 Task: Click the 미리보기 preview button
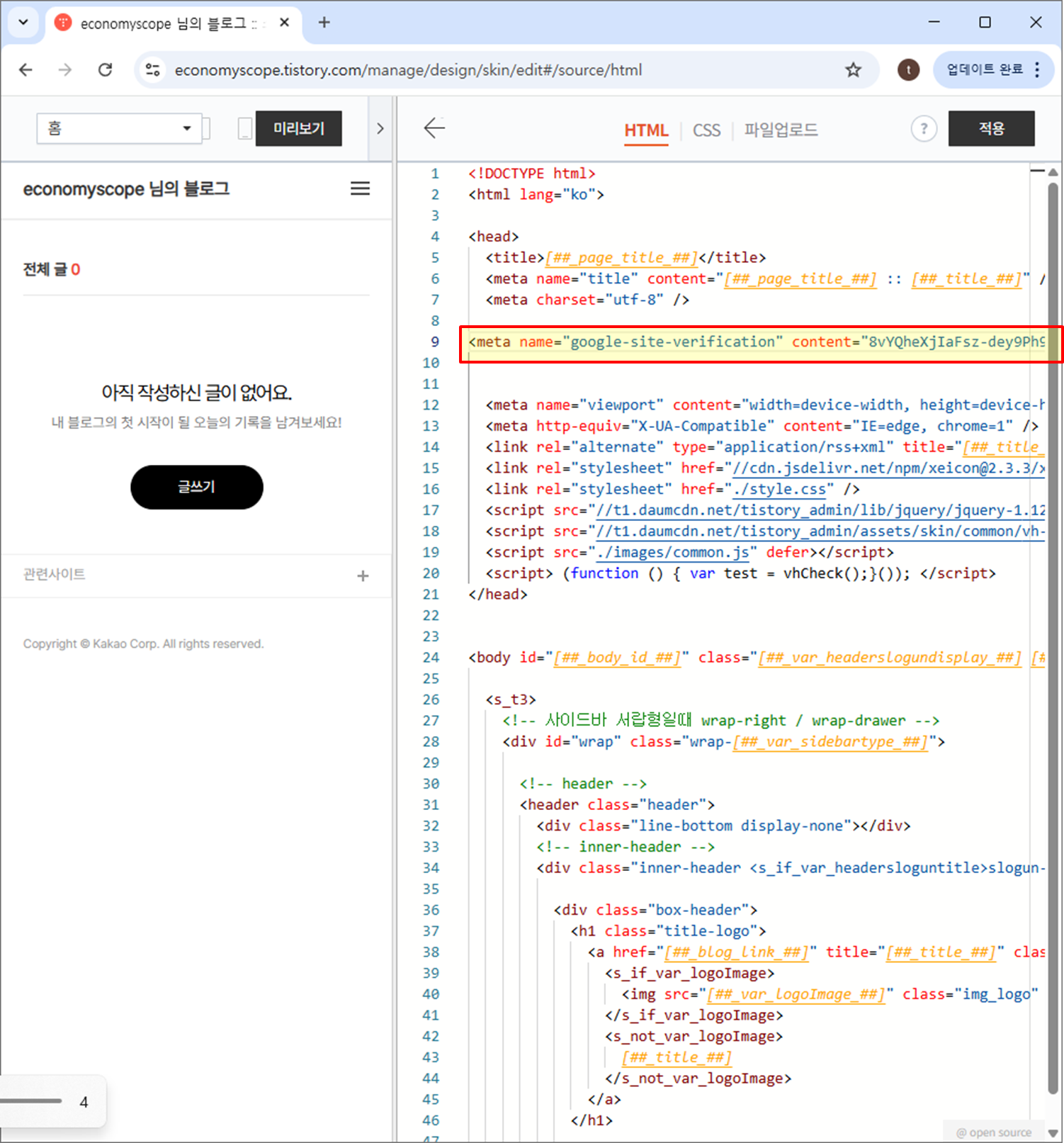299,128
